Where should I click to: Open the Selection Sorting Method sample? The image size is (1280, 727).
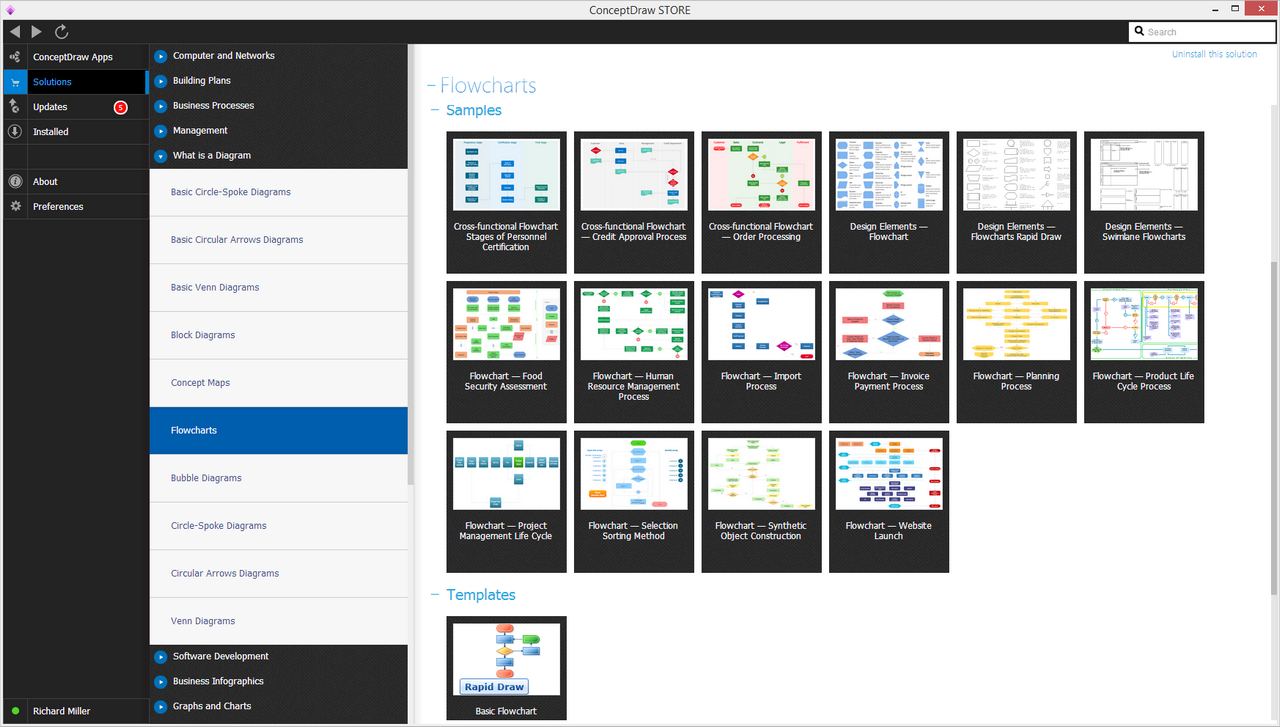tap(634, 502)
